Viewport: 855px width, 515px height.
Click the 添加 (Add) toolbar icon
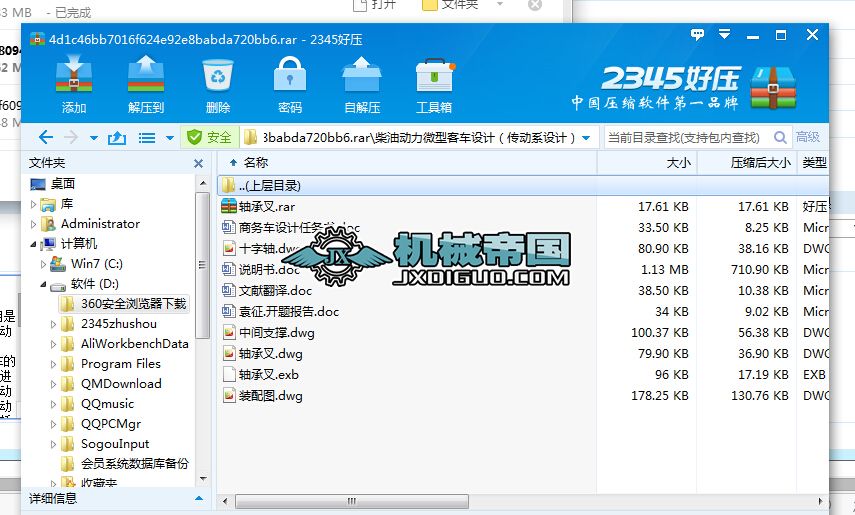click(x=74, y=75)
